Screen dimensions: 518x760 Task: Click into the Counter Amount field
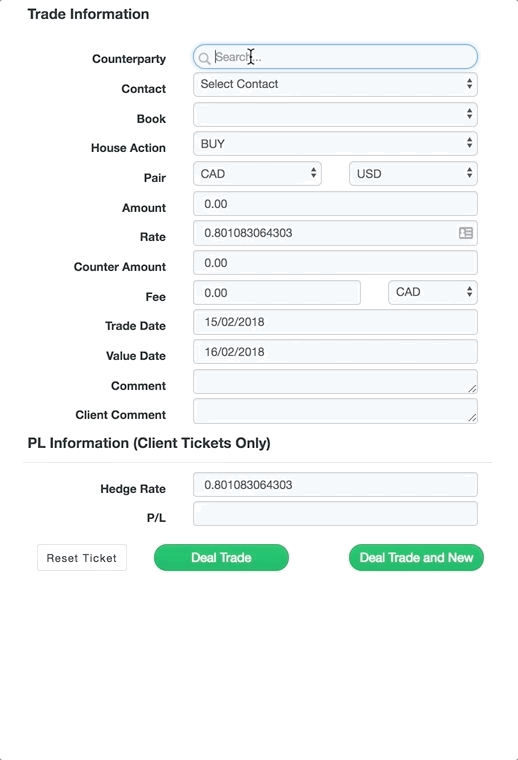pyautogui.click(x=335, y=263)
